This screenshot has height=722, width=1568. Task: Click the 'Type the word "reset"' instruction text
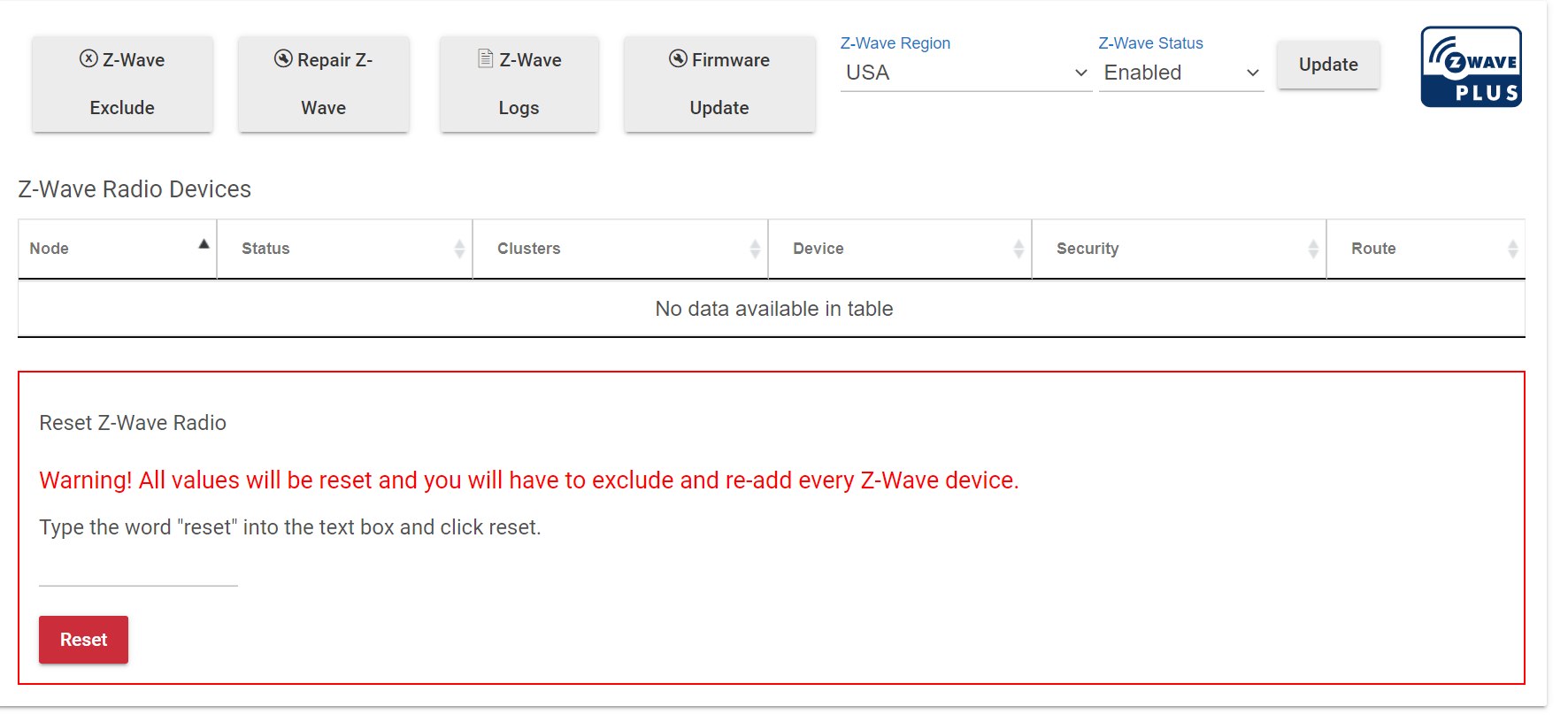pyautogui.click(x=290, y=527)
